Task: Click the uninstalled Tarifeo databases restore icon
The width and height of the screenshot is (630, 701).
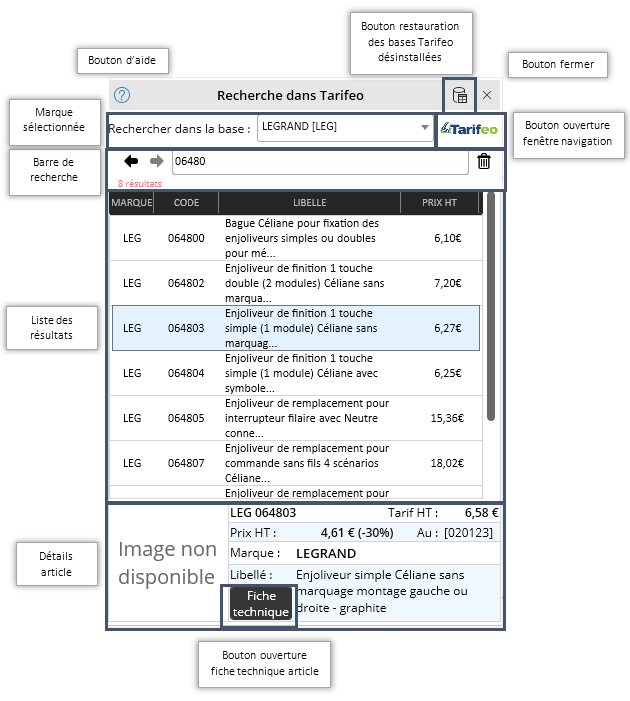Action: point(460,95)
